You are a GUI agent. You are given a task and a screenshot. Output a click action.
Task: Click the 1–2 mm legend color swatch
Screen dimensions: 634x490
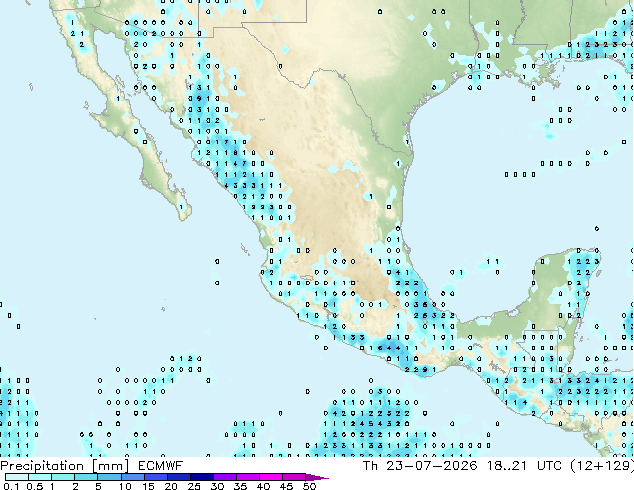pyautogui.click(x=63, y=477)
